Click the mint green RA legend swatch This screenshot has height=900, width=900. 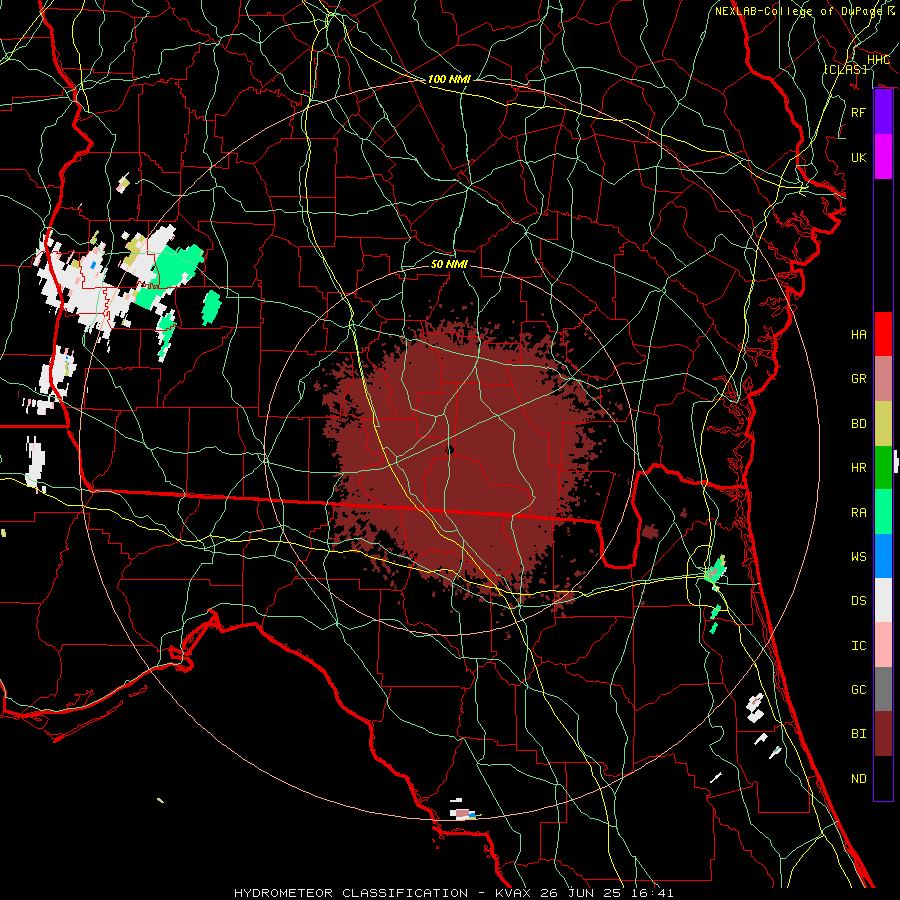pyautogui.click(x=883, y=512)
